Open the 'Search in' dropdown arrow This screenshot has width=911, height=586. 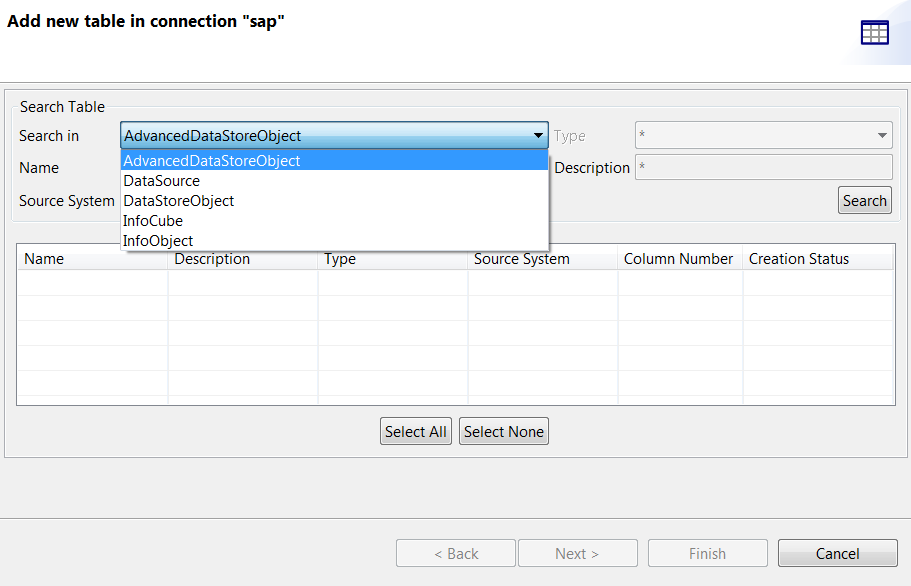tap(538, 135)
